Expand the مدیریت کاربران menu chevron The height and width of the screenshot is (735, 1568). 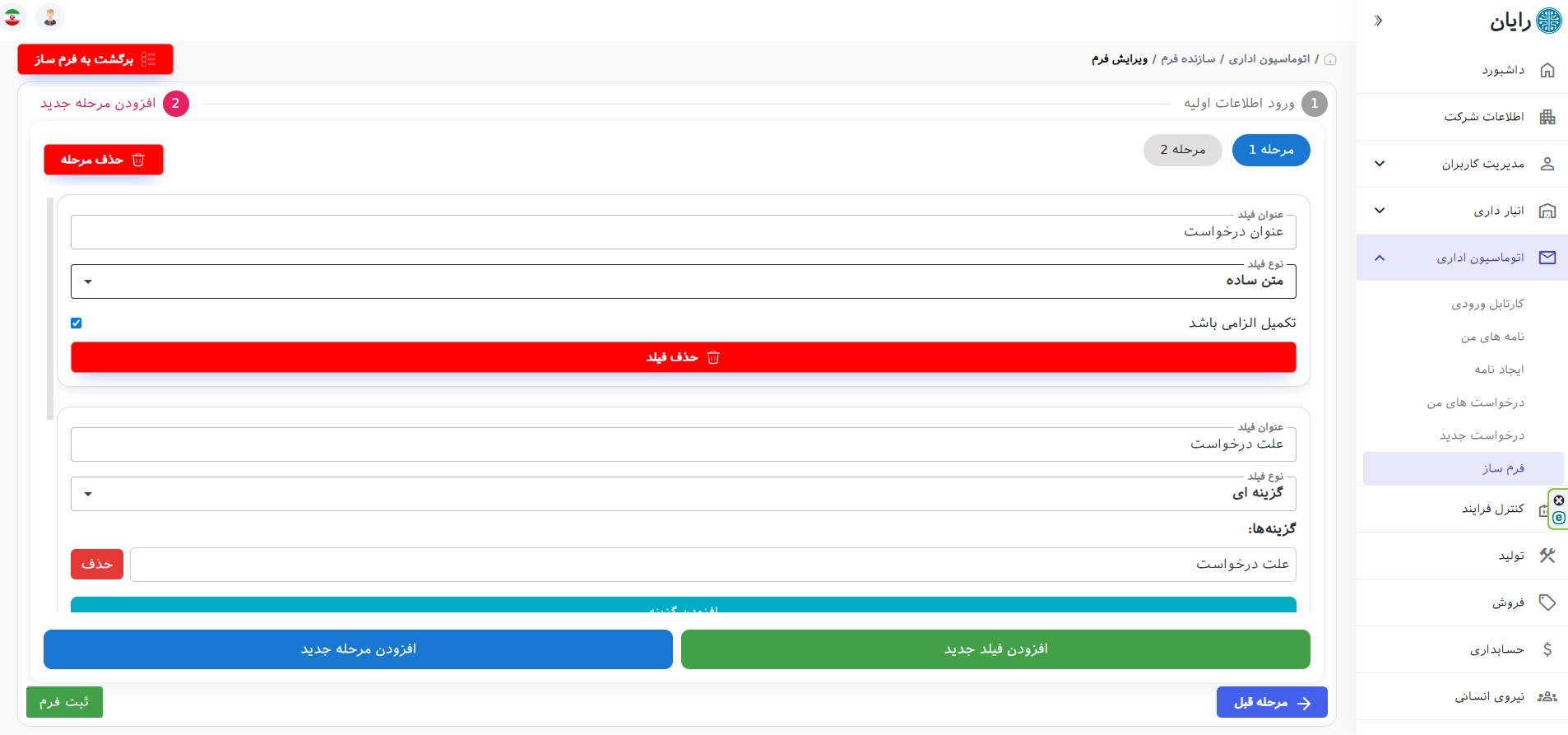[x=1380, y=164]
